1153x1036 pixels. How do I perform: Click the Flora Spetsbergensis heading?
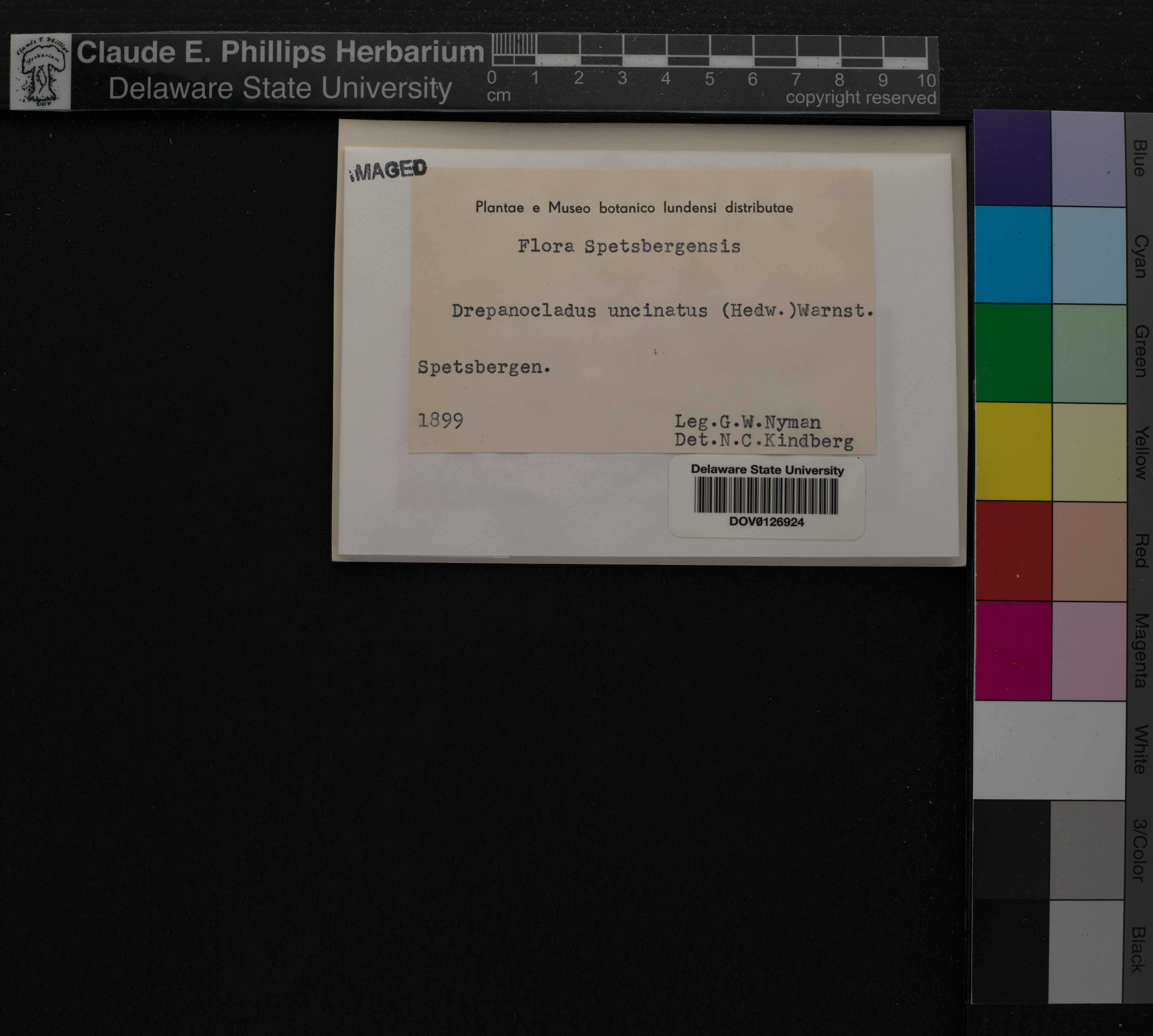pos(629,247)
